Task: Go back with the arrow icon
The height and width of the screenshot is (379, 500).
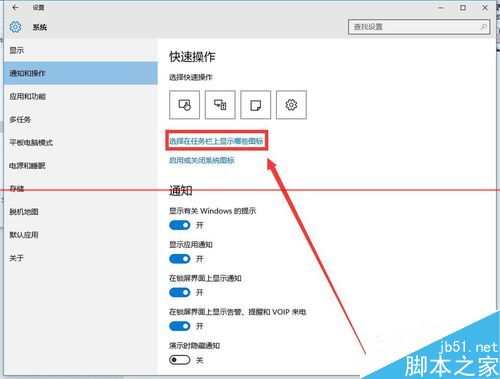Action: click(x=15, y=7)
